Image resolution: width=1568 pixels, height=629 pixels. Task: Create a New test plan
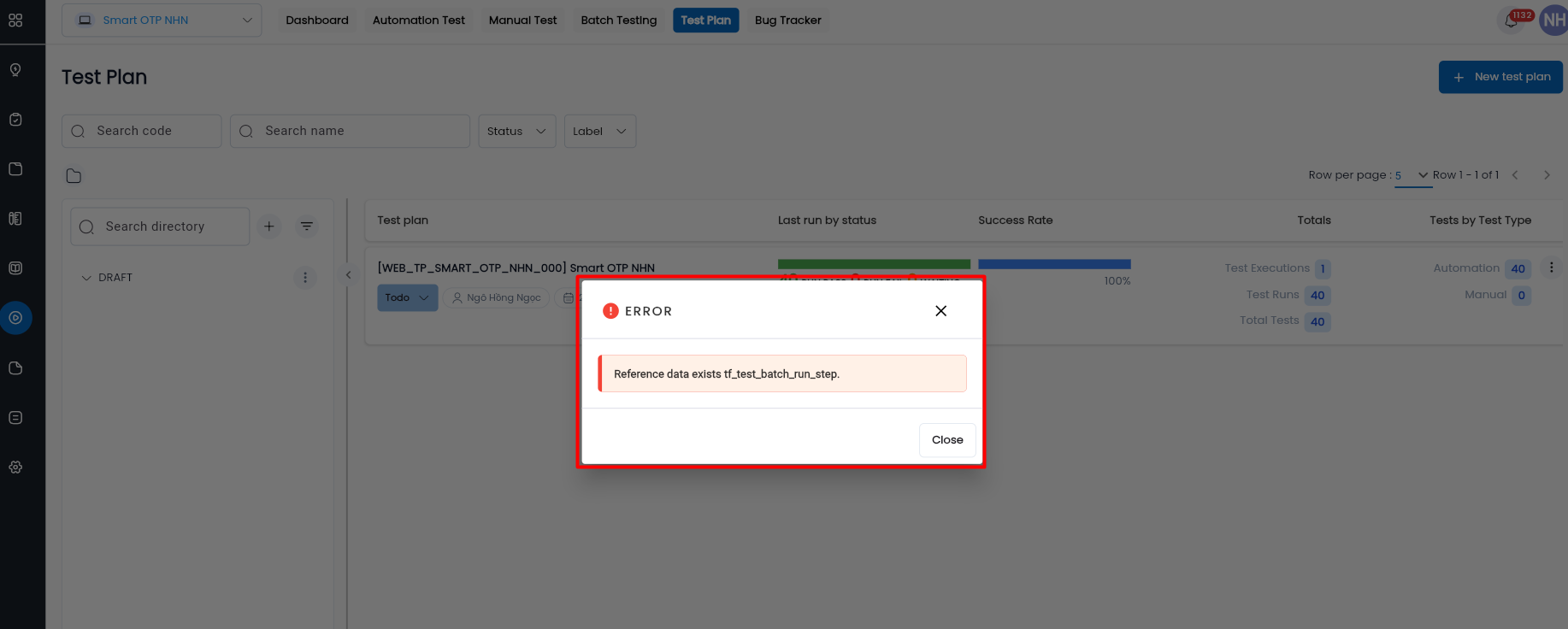coord(1500,77)
